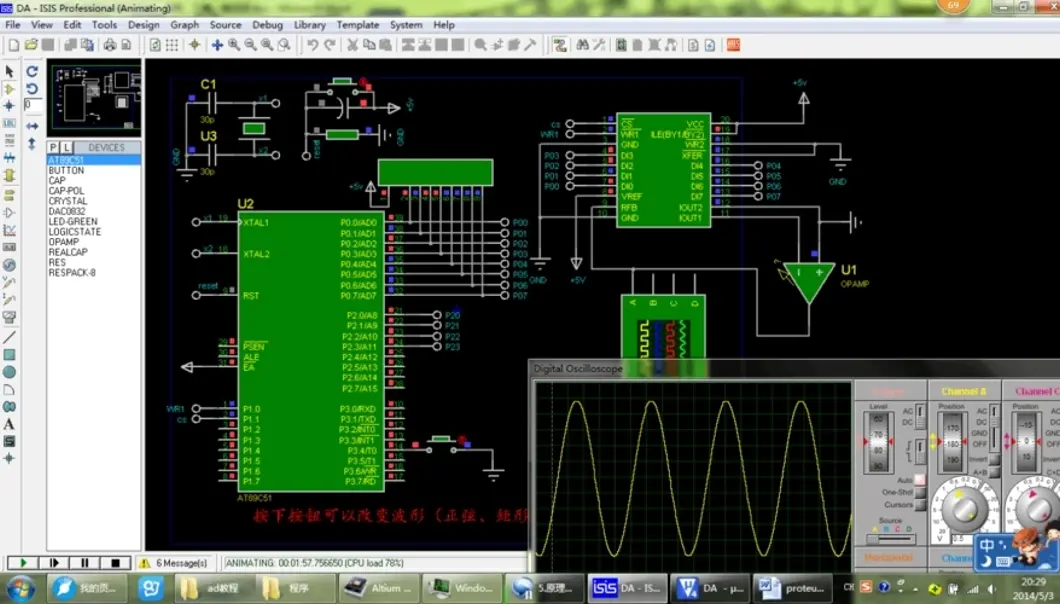Viewport: 1060px width, 604px height.
Task: Select the 2D text 'A' tool
Action: pyautogui.click(x=9, y=425)
